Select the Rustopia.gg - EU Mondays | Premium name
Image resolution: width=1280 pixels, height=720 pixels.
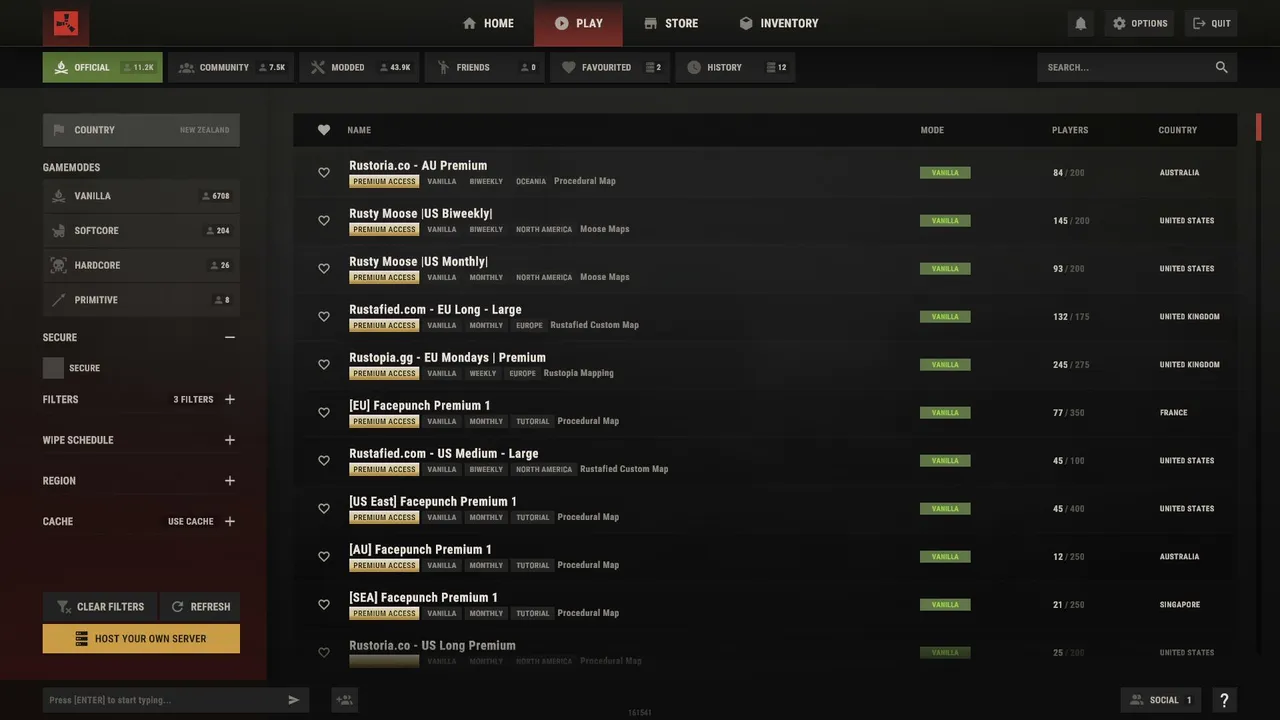tap(447, 358)
